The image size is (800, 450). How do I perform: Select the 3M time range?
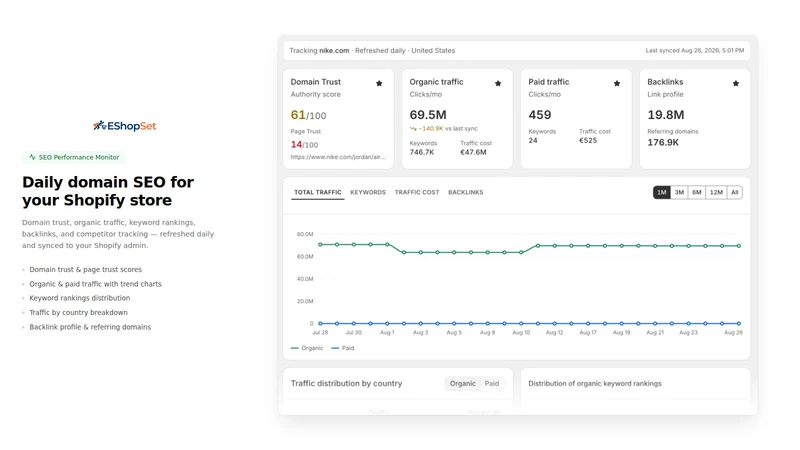click(679, 192)
